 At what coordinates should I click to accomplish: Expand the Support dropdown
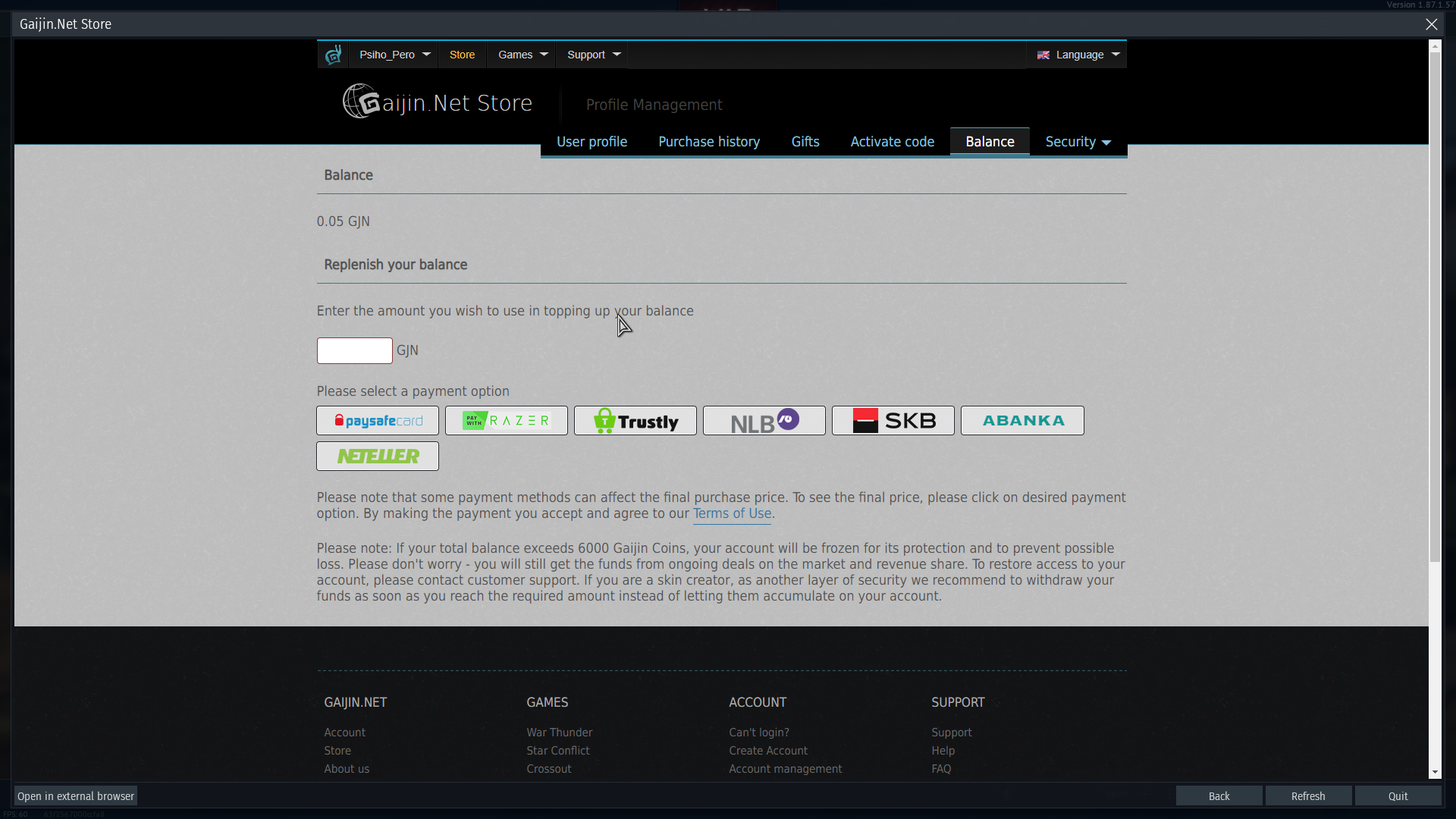592,54
